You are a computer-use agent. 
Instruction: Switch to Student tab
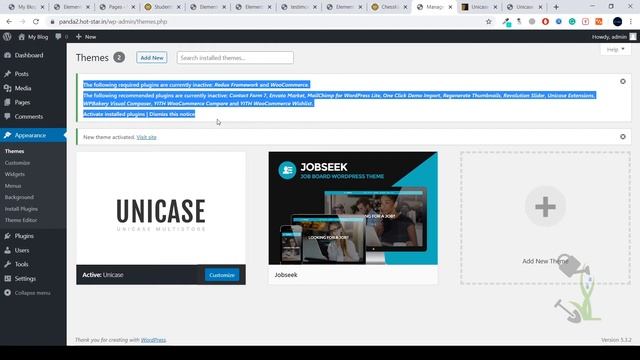click(162, 7)
